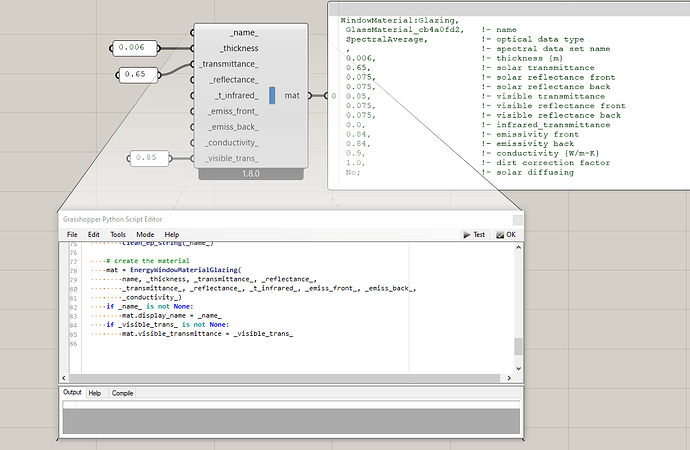Switch to the bottom Help tab
Viewport: 690px width, 450px height.
(95, 393)
